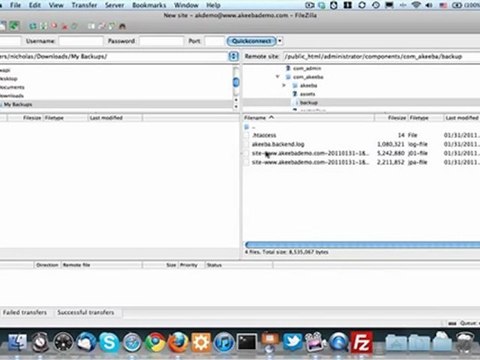
Task: Collapse the com_akeeba remote tree folder
Action: [x=277, y=77]
